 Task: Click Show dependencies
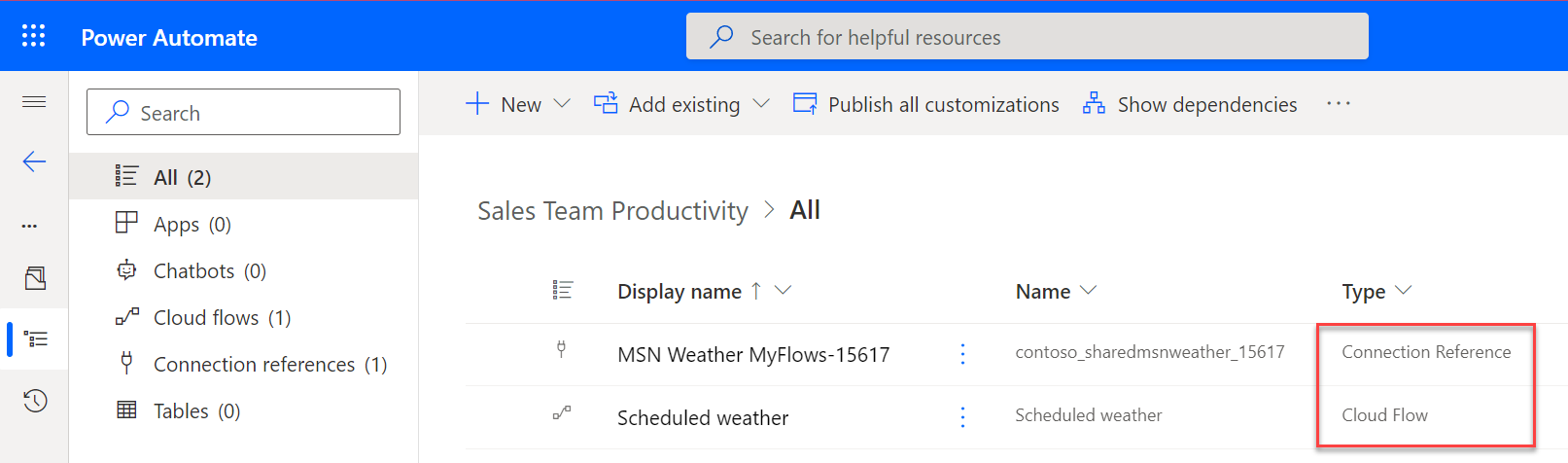click(1190, 104)
